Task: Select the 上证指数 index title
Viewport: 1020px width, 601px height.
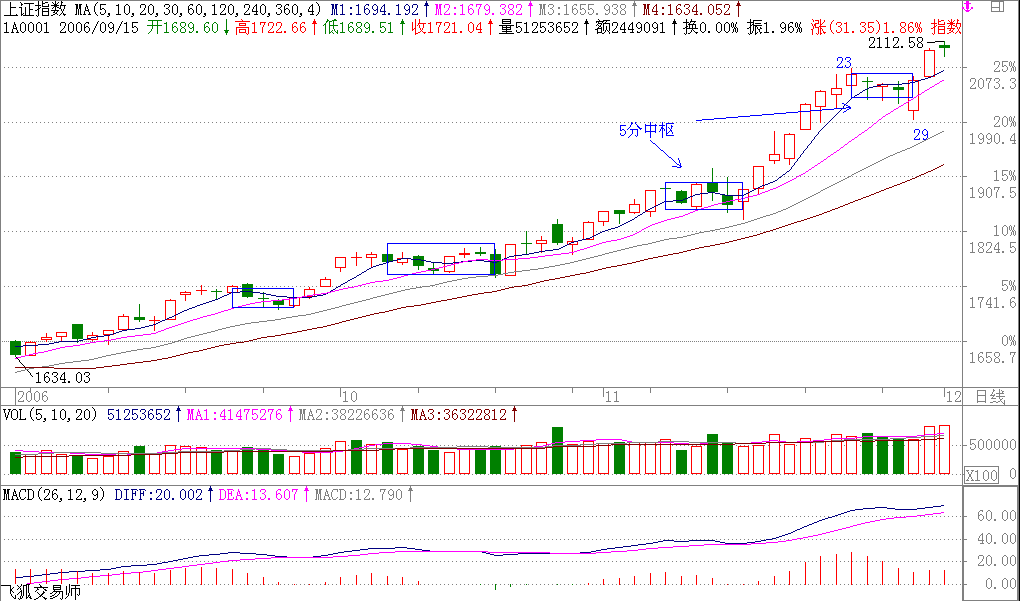Action: 35,9
